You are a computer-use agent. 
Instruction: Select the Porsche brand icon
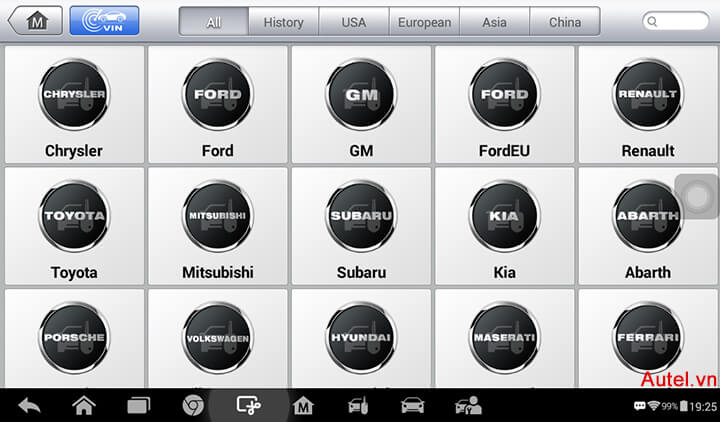coord(74,338)
